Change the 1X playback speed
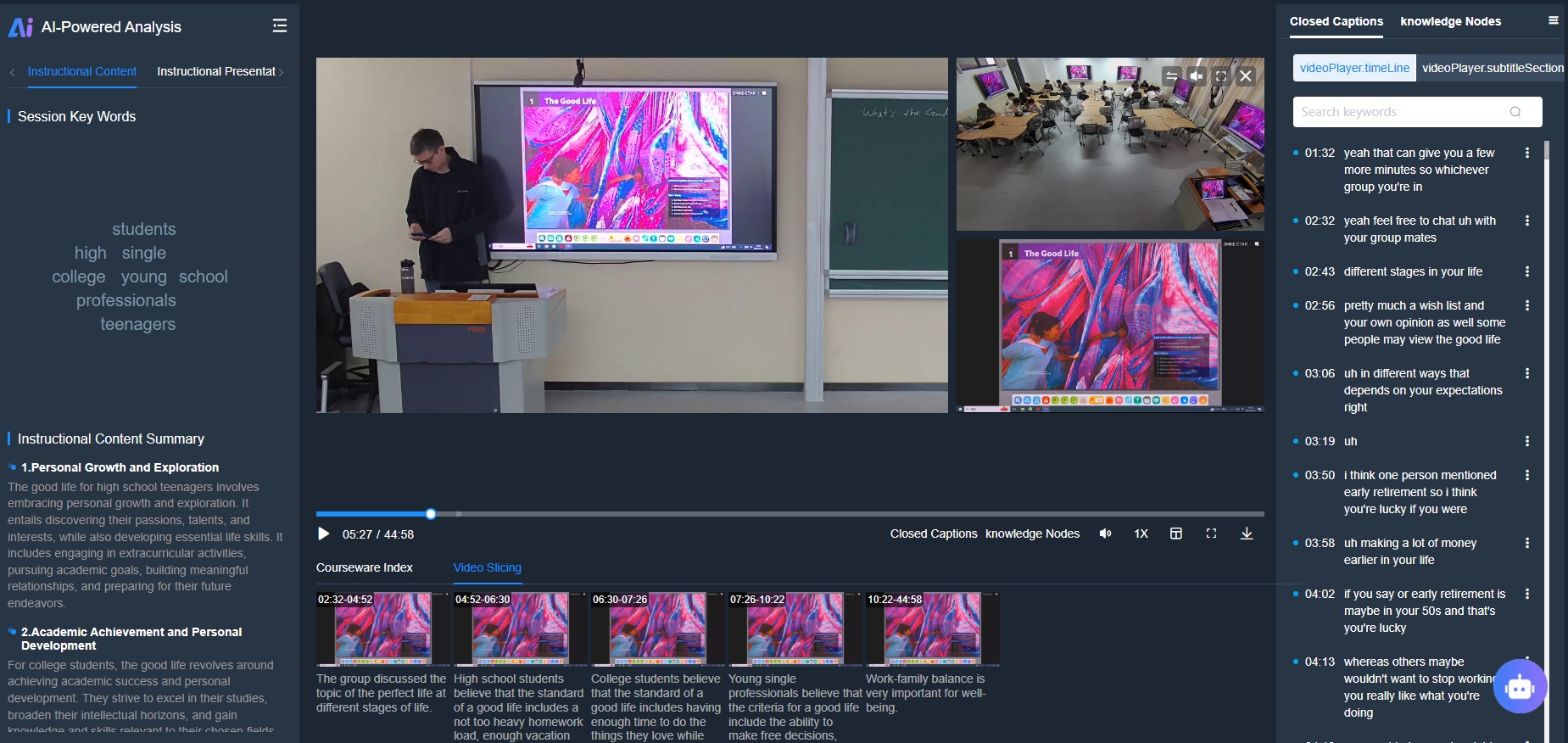 1141,534
